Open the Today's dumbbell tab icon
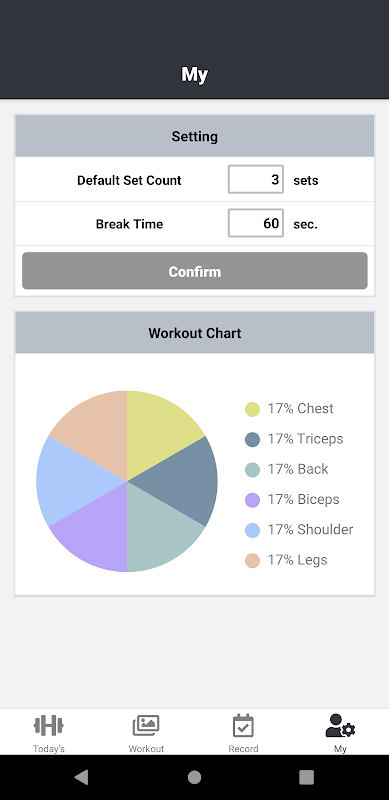Viewport: 389px width, 800px height. tap(48, 725)
